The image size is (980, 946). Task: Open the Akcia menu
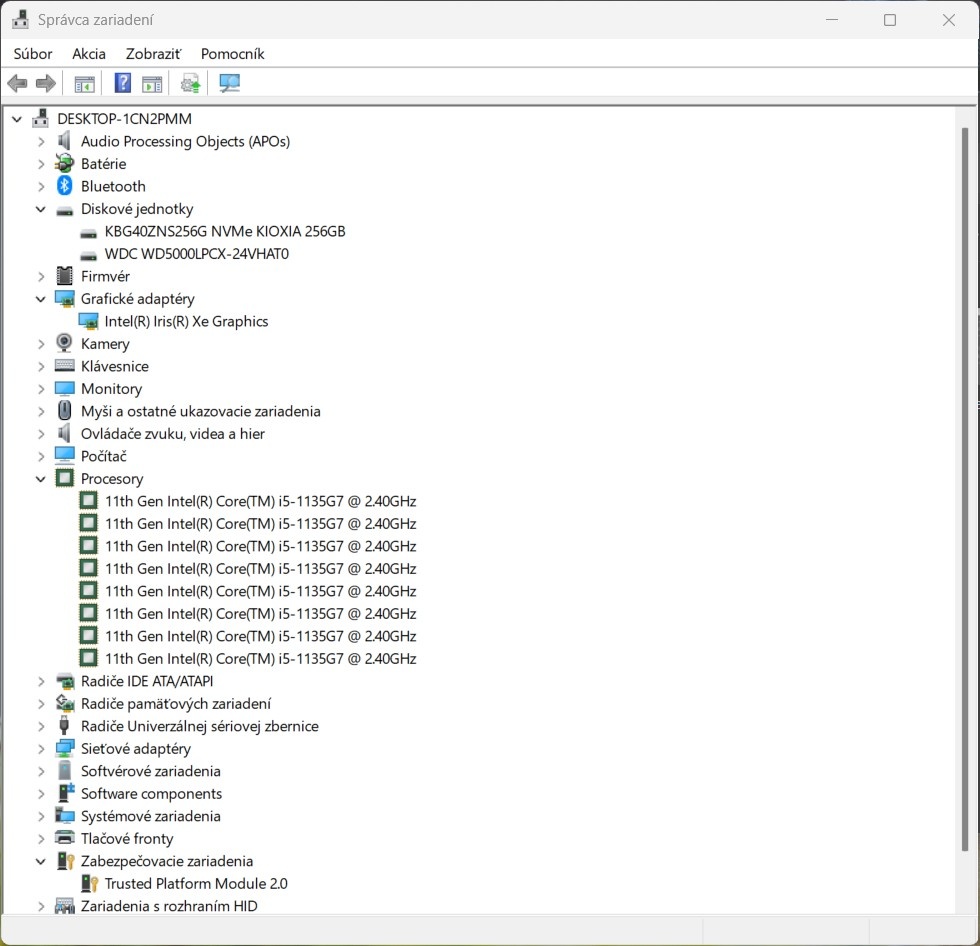click(89, 54)
